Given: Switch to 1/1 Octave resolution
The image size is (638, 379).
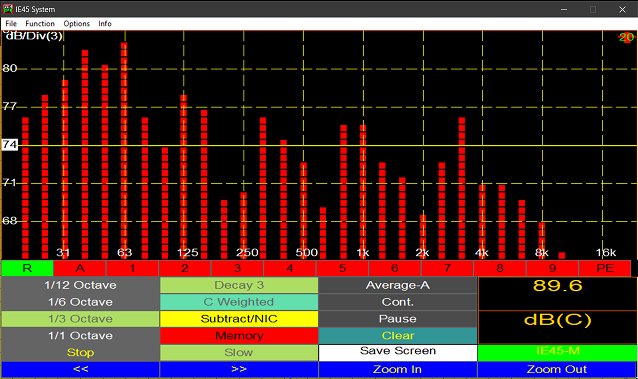Looking at the screenshot, I should pyautogui.click(x=81, y=335).
